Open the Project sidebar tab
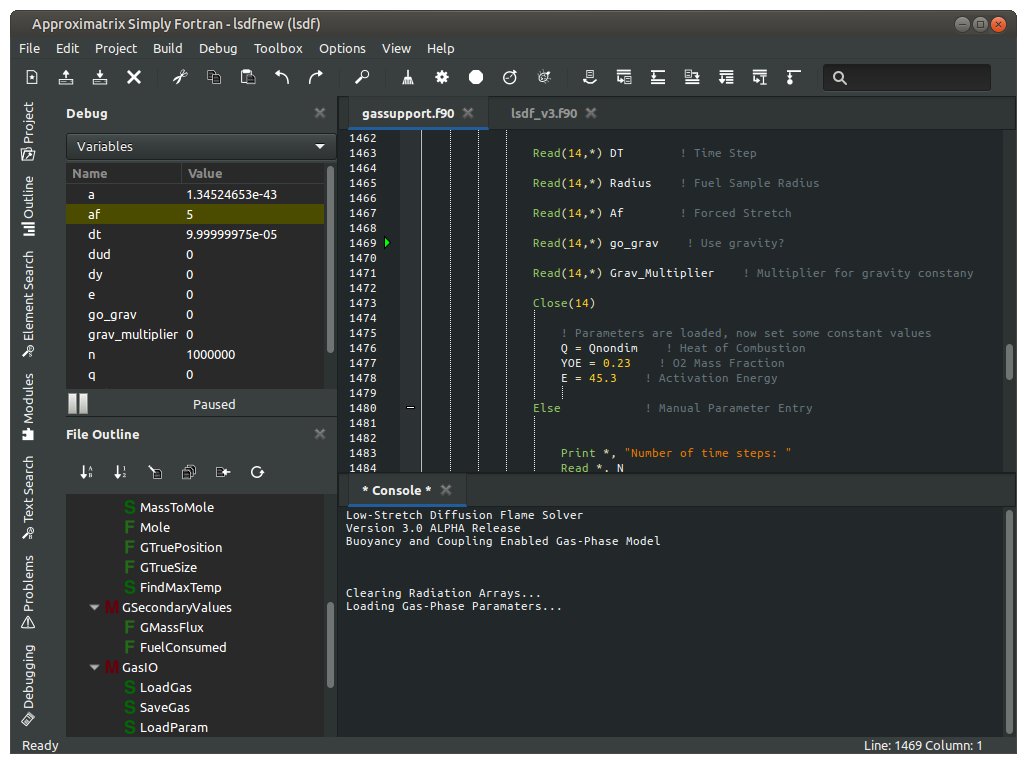This screenshot has height=764, width=1027. (28, 131)
